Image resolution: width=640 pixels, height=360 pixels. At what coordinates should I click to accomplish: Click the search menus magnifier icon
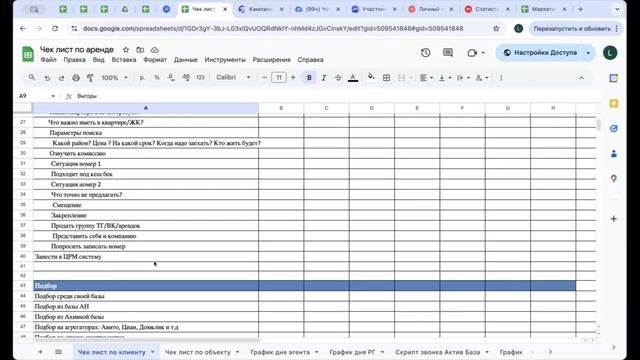(32, 78)
